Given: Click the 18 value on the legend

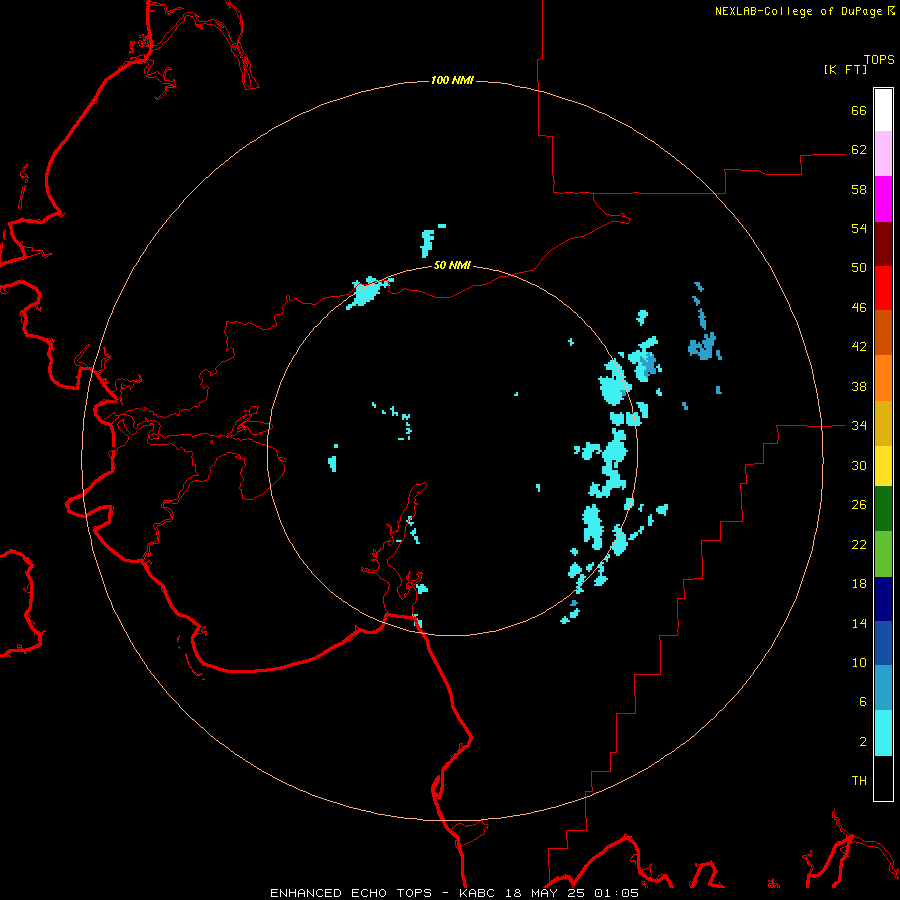Looking at the screenshot, I should tap(859, 584).
